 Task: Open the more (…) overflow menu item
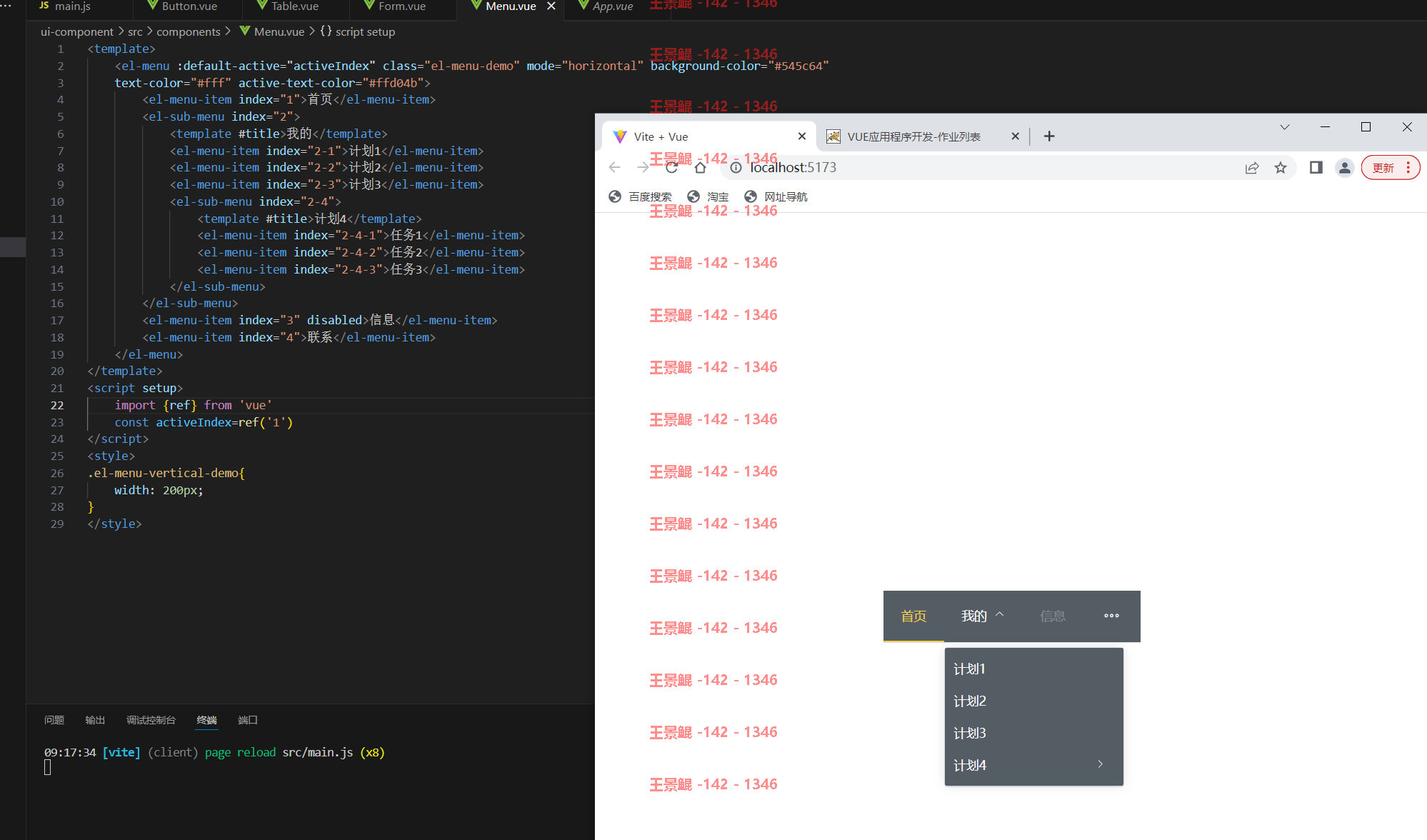click(x=1111, y=616)
